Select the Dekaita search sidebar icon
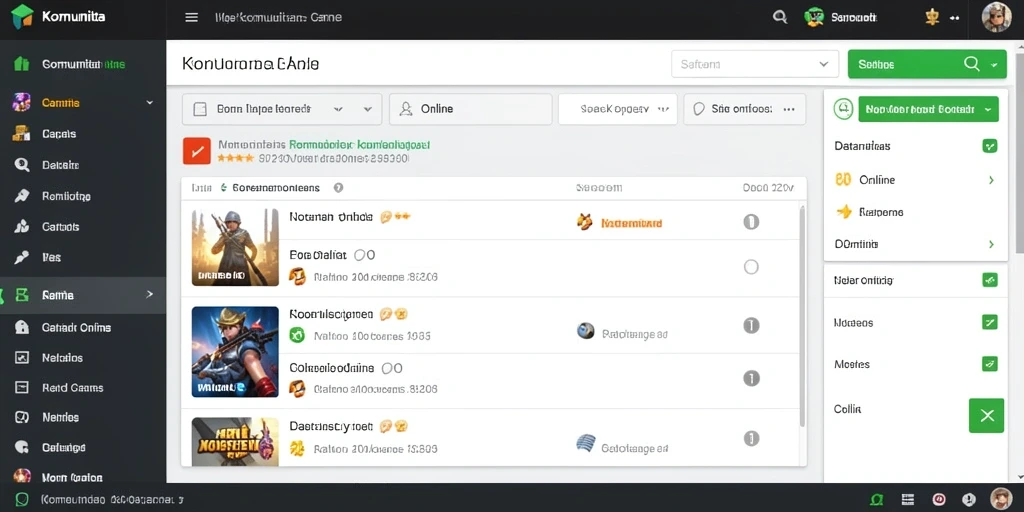This screenshot has width=1024, height=512. click(22, 165)
